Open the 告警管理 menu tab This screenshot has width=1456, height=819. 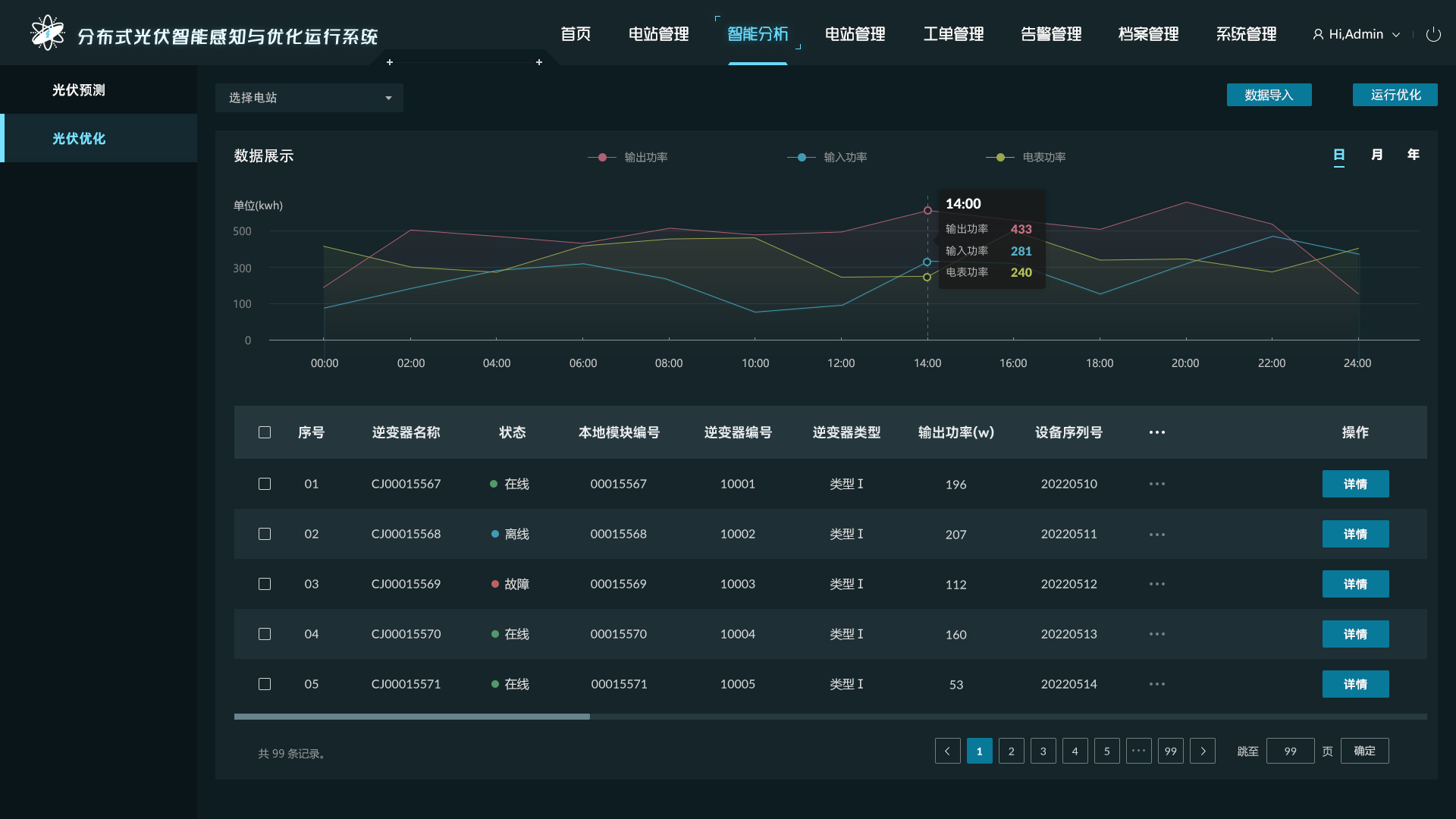1051,34
